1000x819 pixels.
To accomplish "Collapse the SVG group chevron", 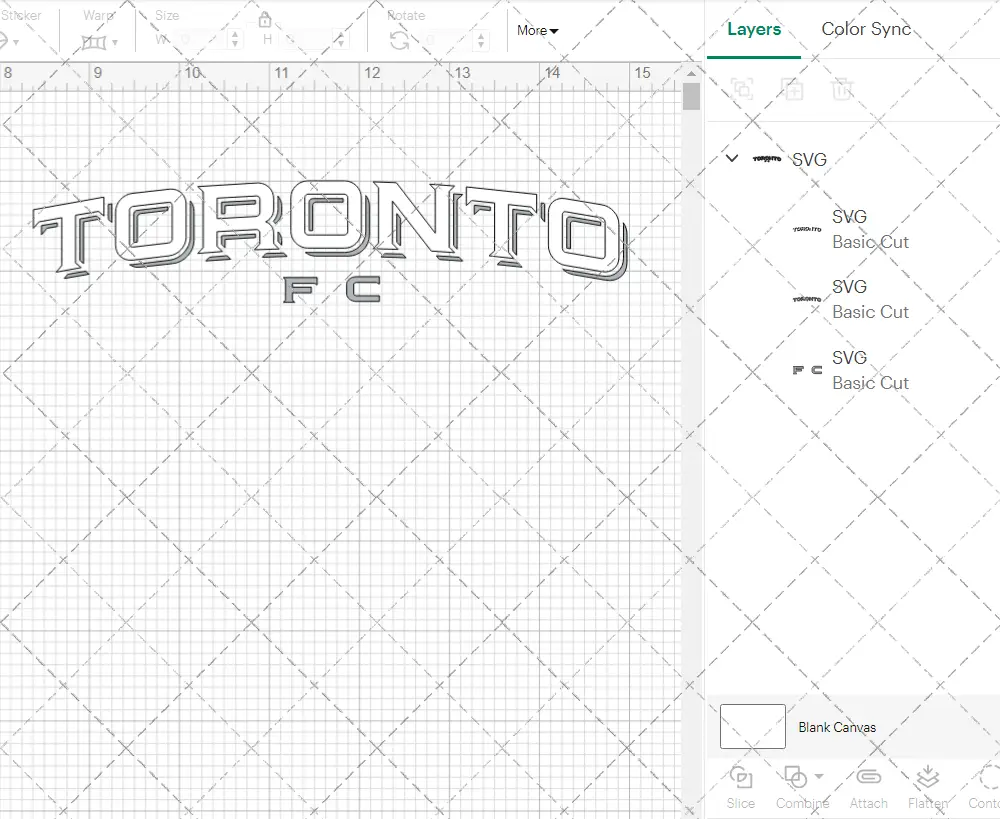I will click(x=732, y=158).
